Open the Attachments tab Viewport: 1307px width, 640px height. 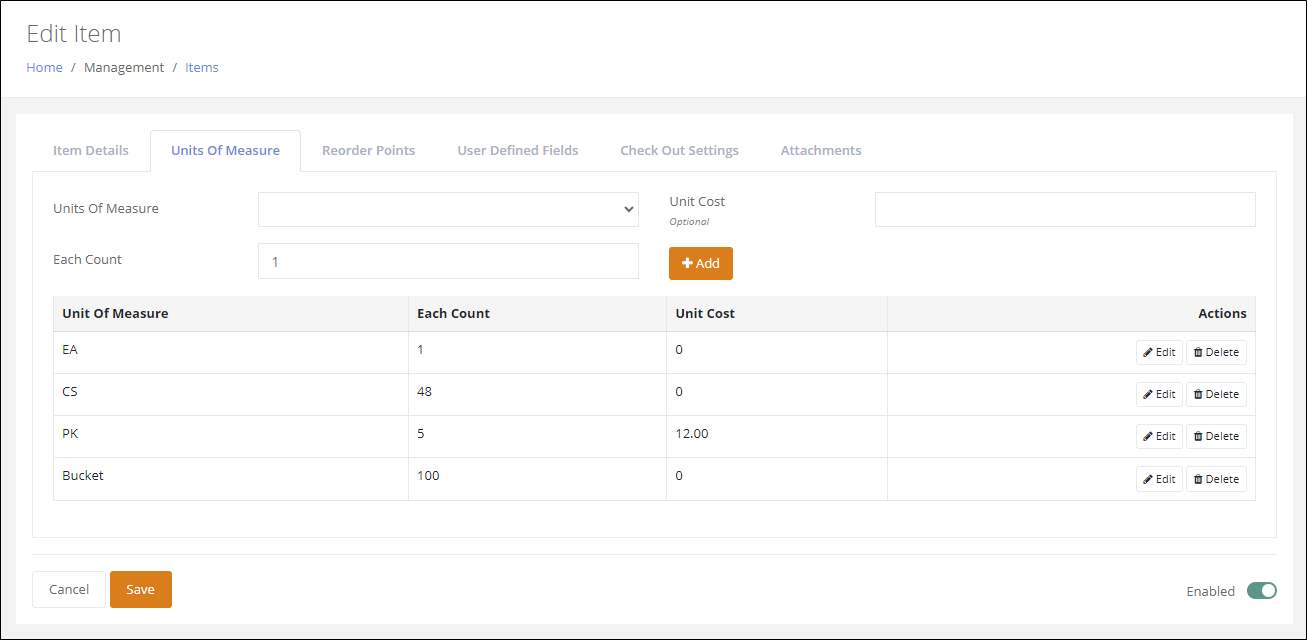[821, 150]
